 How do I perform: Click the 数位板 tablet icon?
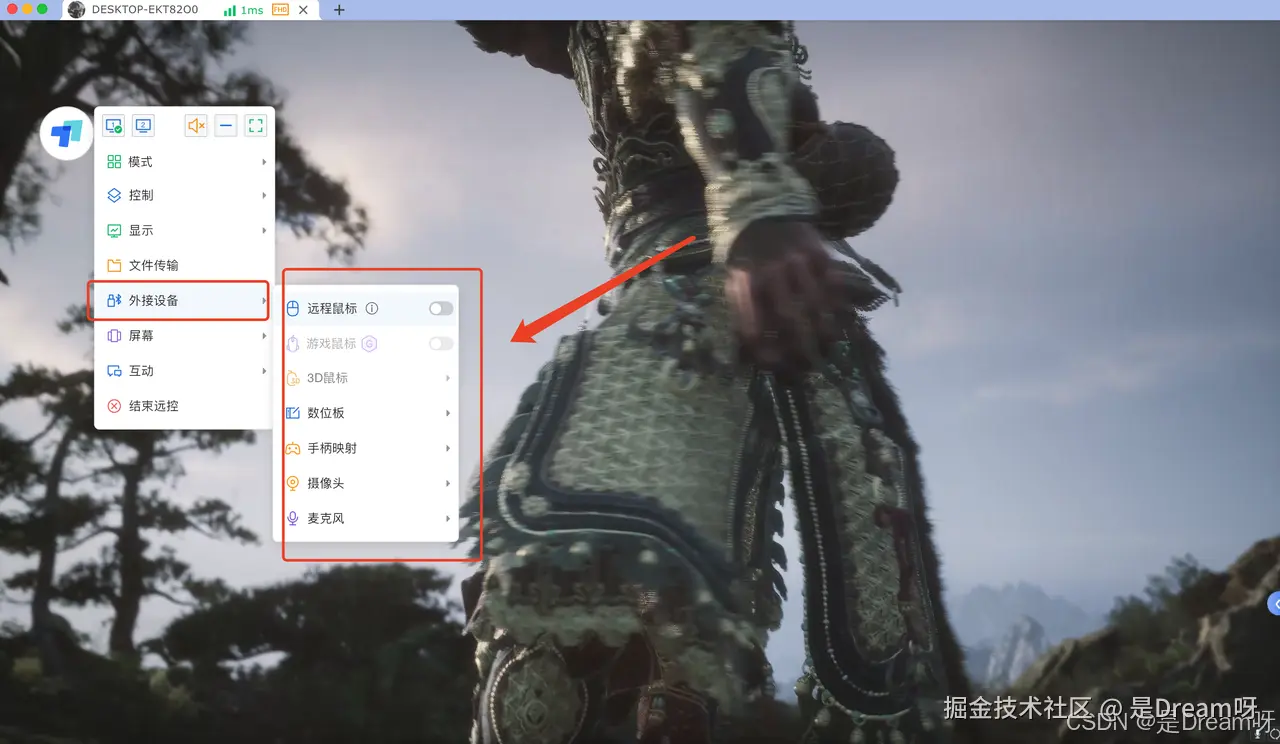click(x=293, y=413)
